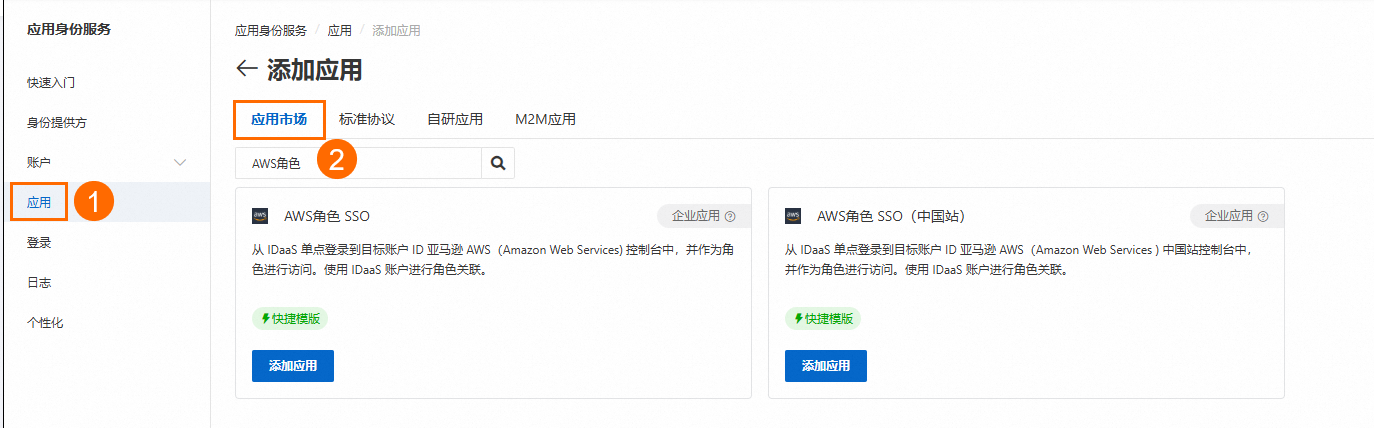Open 快速入门 in the sidebar
This screenshot has width=1374, height=428.
(x=51, y=82)
